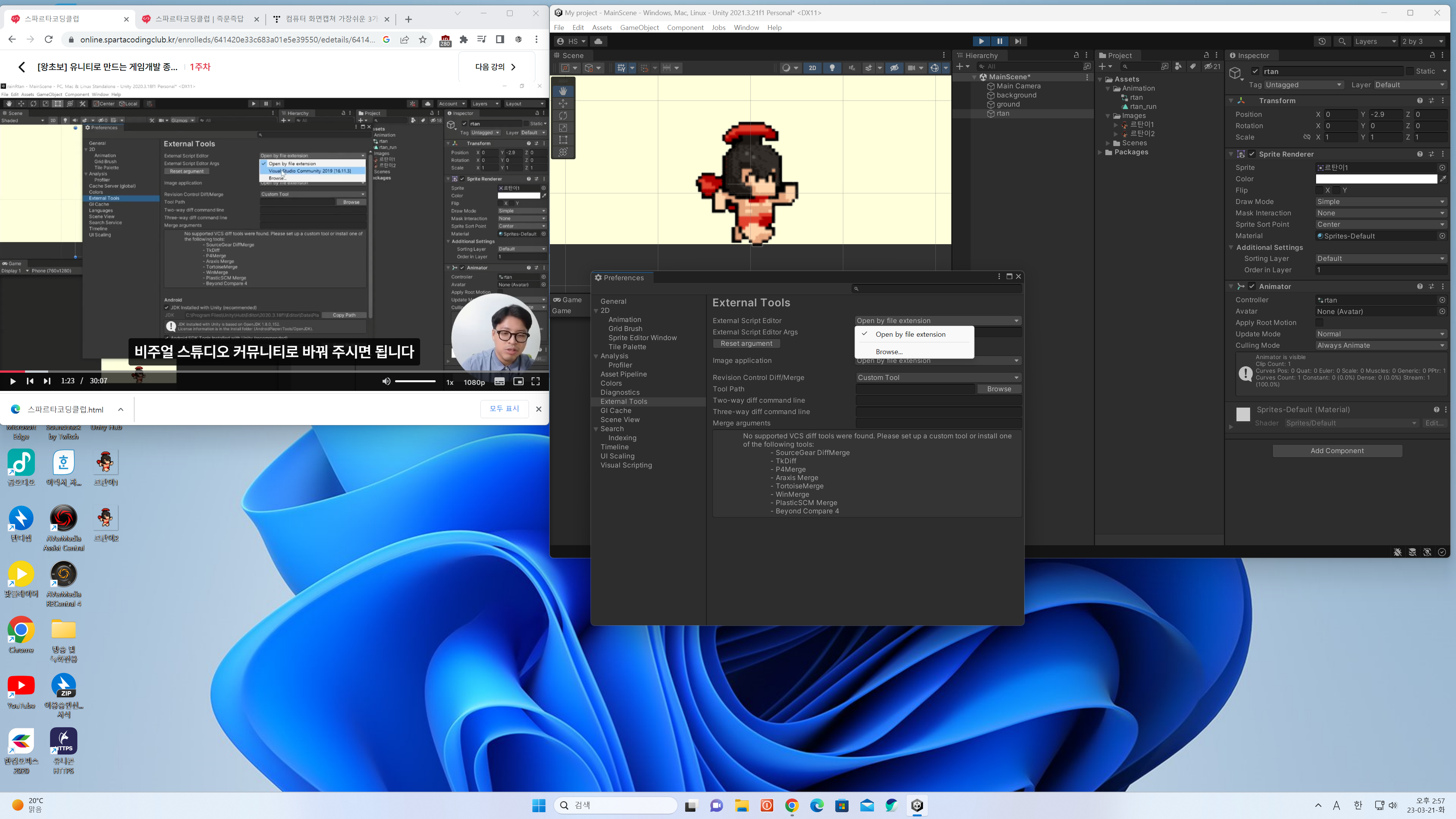This screenshot has height=819, width=1456.
Task: Toggle rtan GameObject active checkbox
Action: point(1255,71)
